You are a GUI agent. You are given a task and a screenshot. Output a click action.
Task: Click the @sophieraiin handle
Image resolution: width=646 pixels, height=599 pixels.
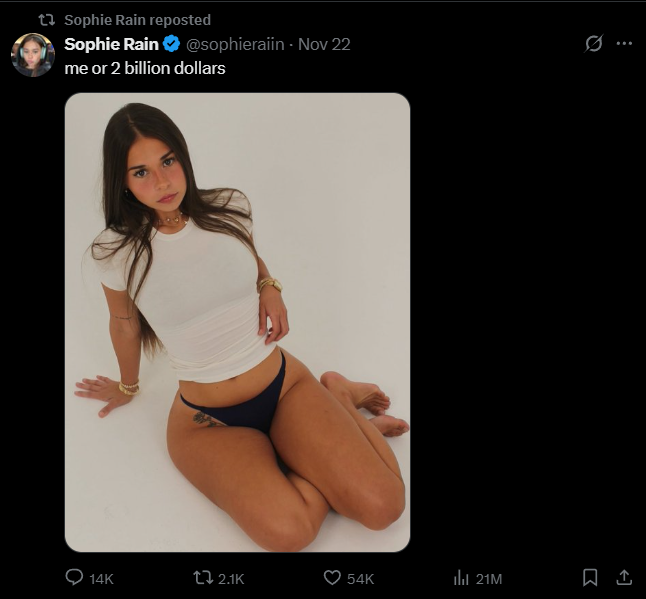(235, 44)
